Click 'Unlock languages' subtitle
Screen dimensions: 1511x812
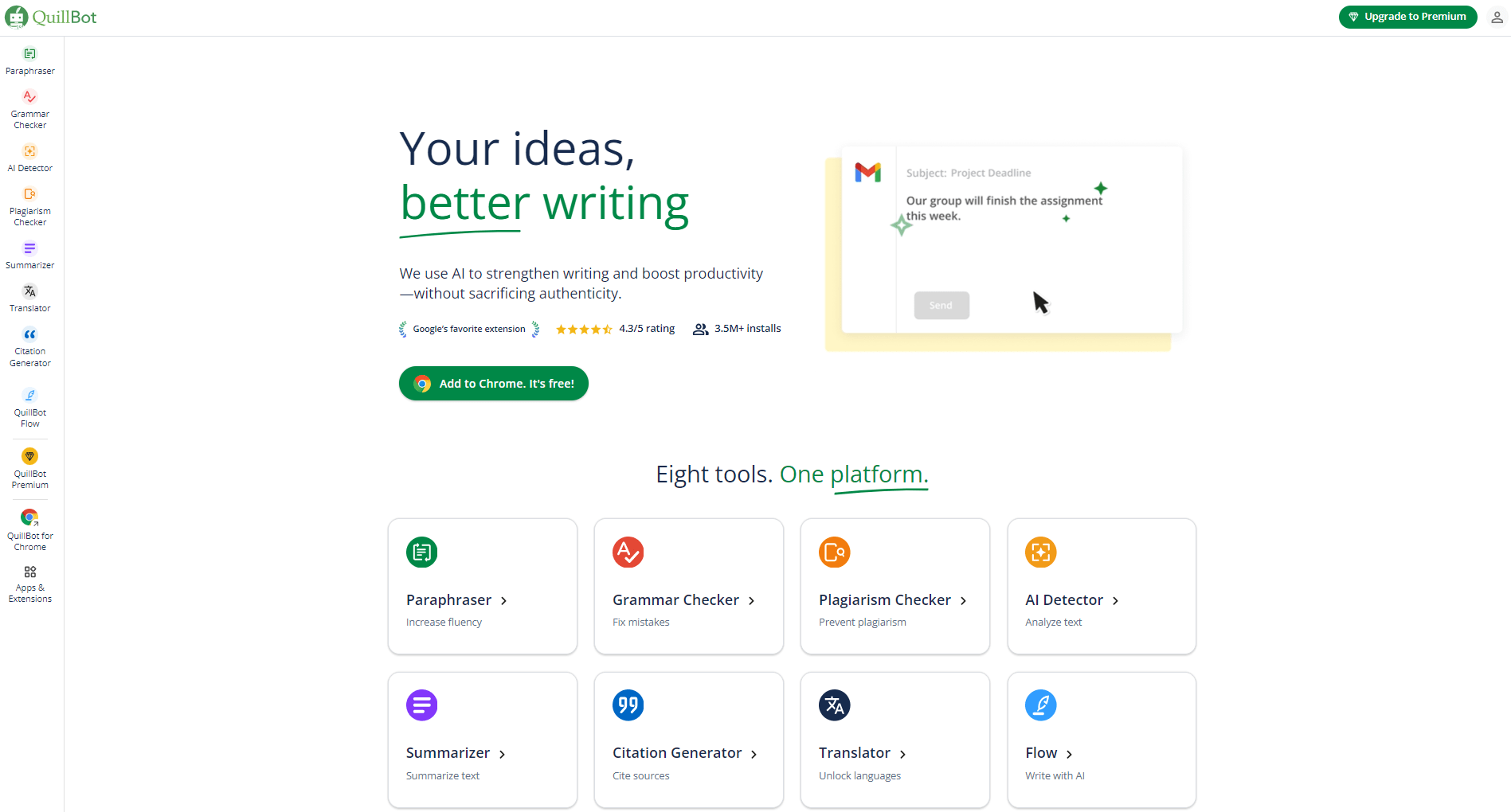[x=860, y=776]
